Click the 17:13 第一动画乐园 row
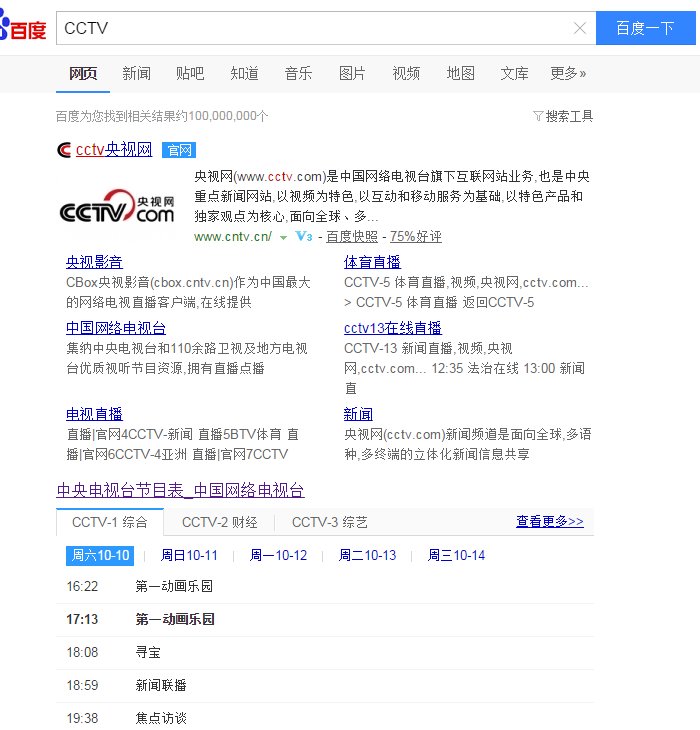 coord(325,620)
